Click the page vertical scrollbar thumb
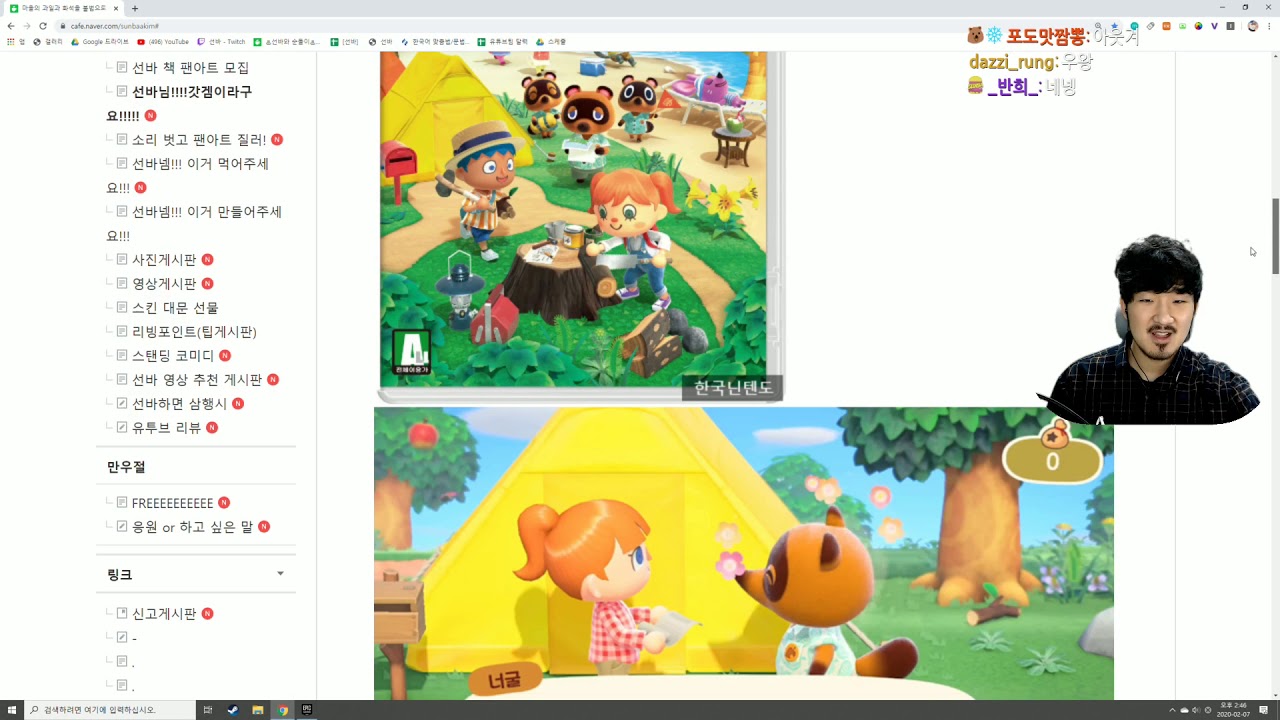Screen dimensions: 1280x720 1275,236
